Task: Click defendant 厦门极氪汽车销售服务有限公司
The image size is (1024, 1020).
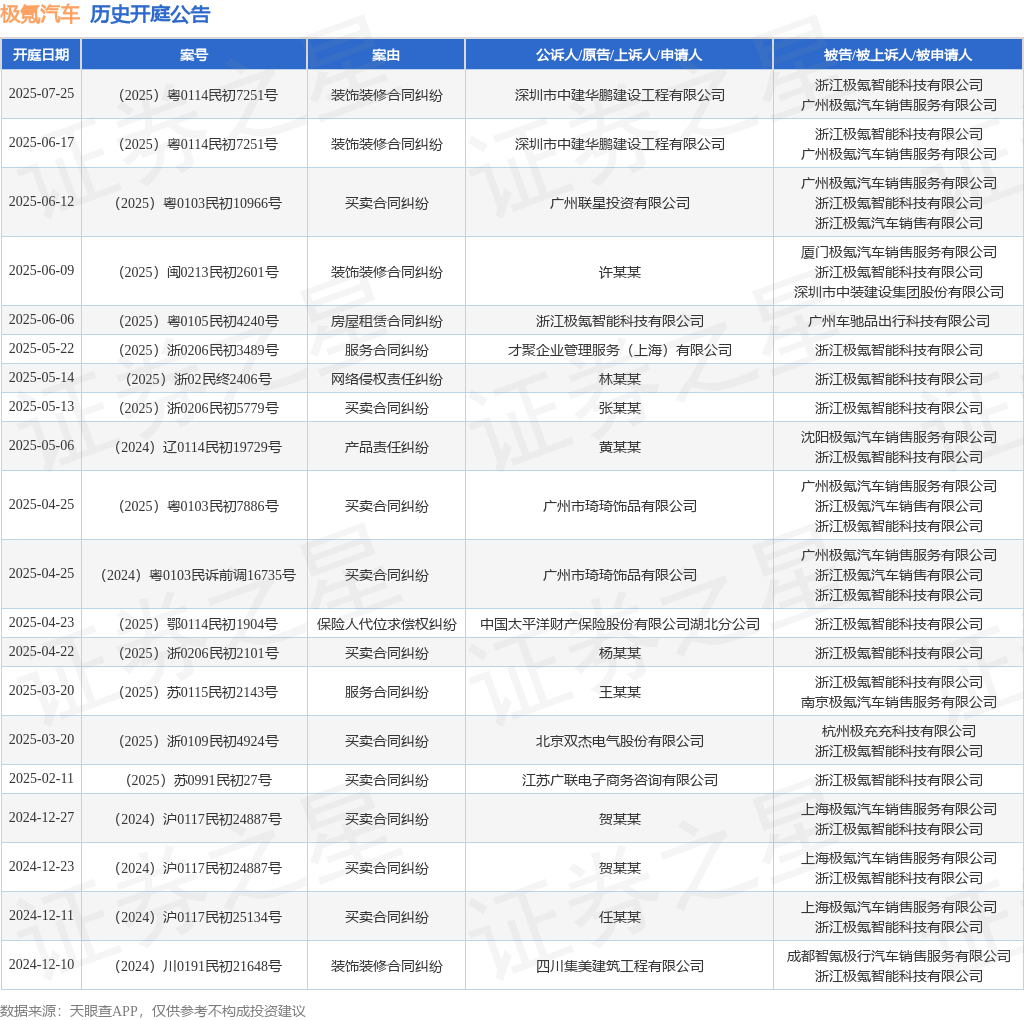Action: tap(899, 252)
